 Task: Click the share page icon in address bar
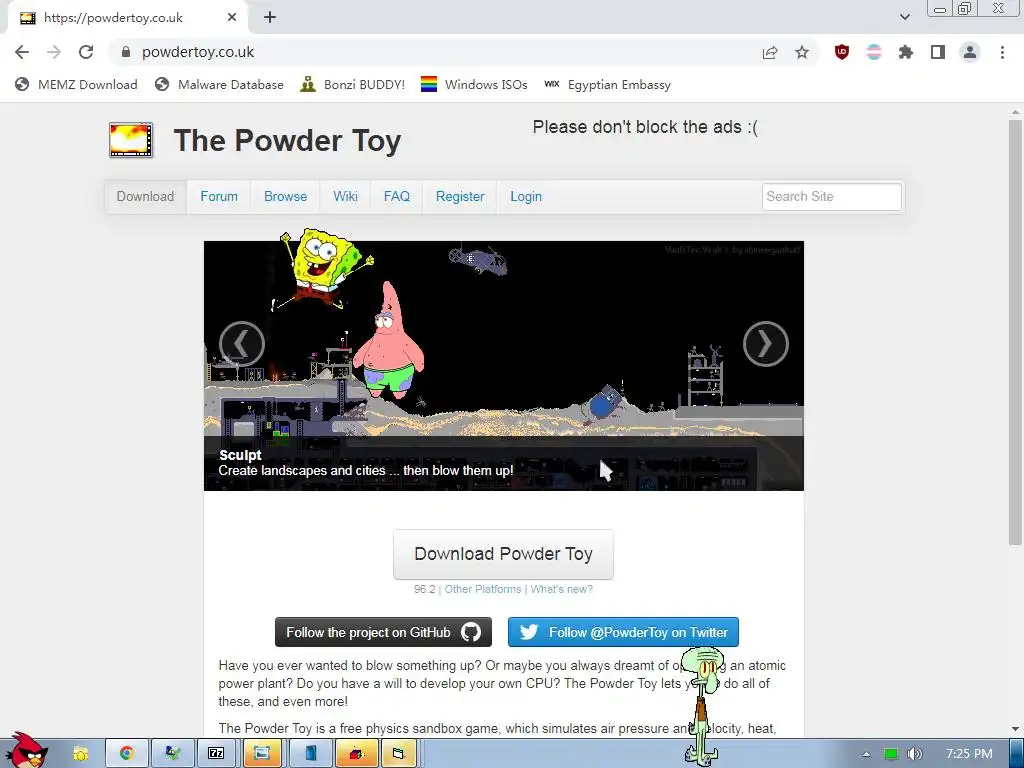pos(770,52)
